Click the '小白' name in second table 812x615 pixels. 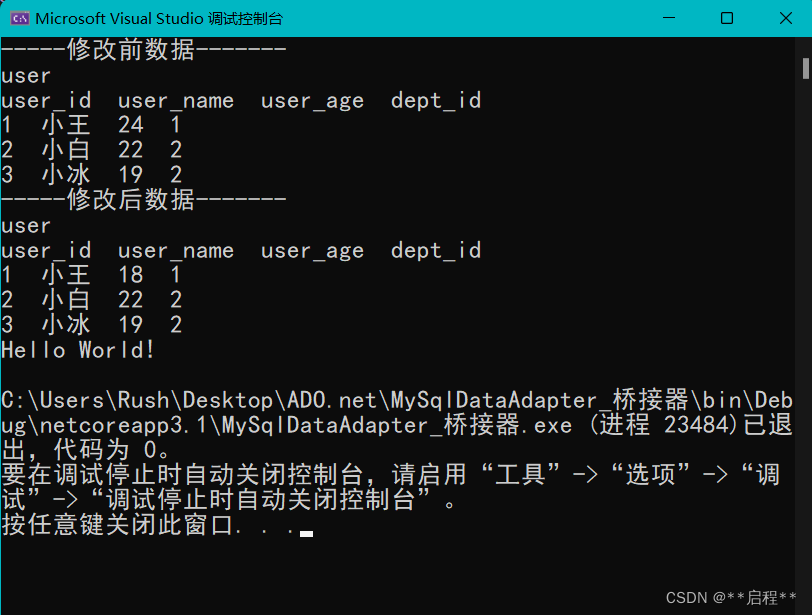66,300
